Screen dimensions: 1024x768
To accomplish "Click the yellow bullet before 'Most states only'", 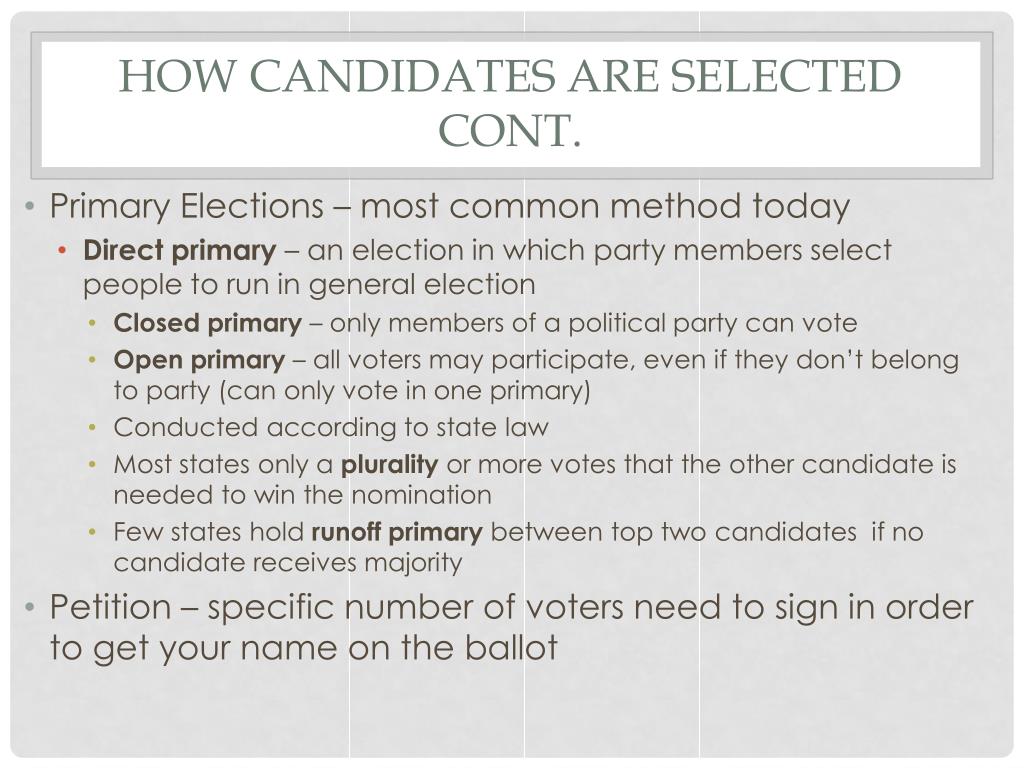I will point(93,464).
